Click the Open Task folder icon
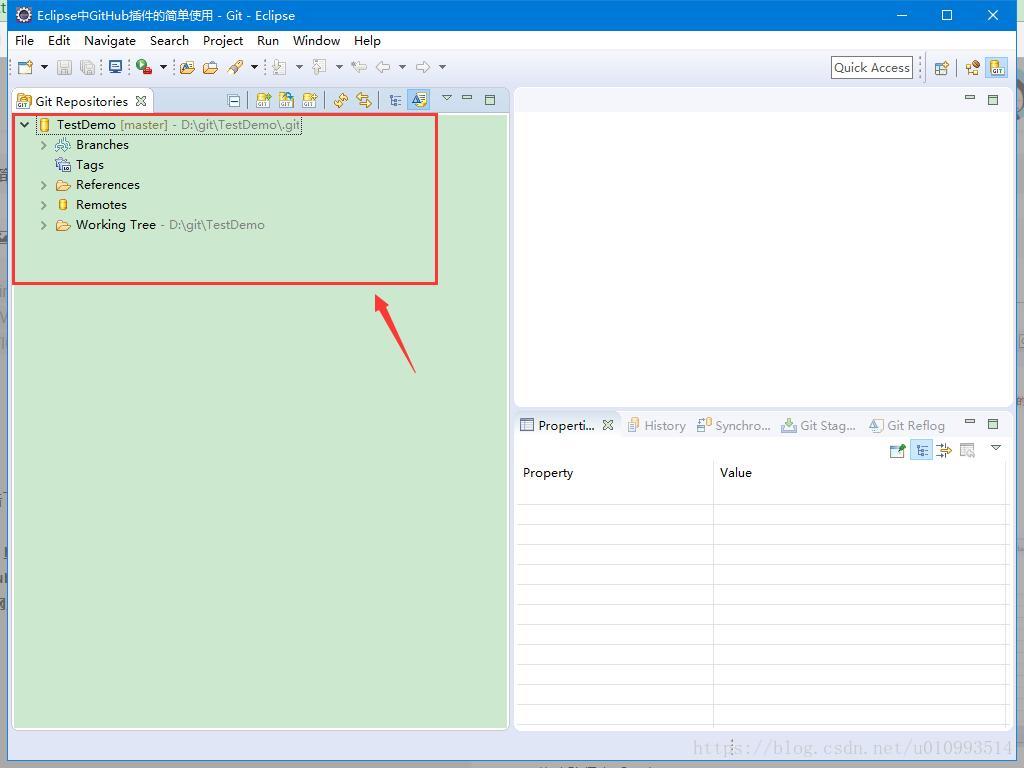Screen dimensions: 1024x768 210,67
